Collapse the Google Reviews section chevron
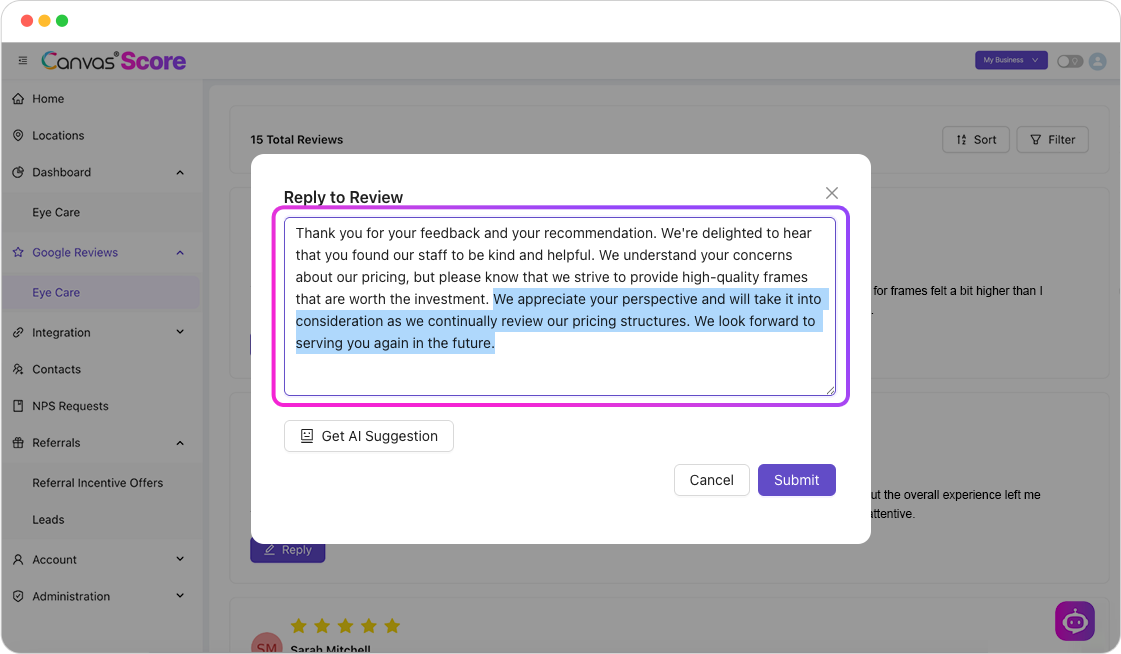 (x=180, y=252)
